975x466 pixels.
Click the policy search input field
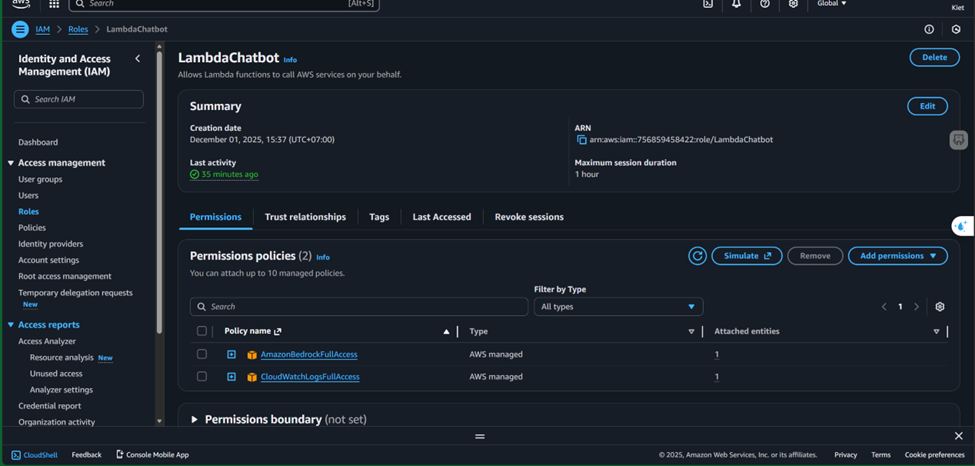coord(358,307)
